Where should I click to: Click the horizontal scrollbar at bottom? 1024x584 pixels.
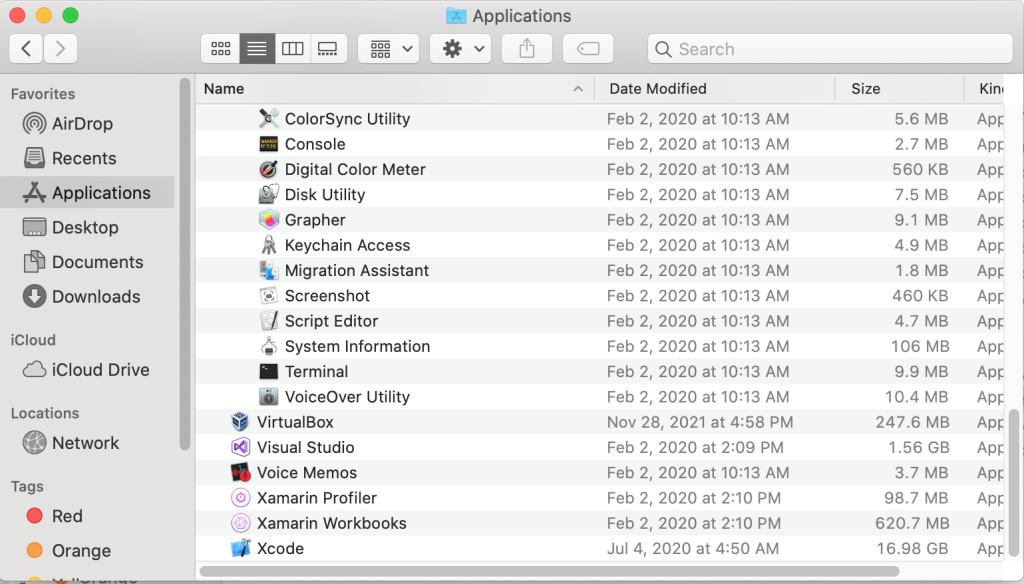[x=549, y=571]
